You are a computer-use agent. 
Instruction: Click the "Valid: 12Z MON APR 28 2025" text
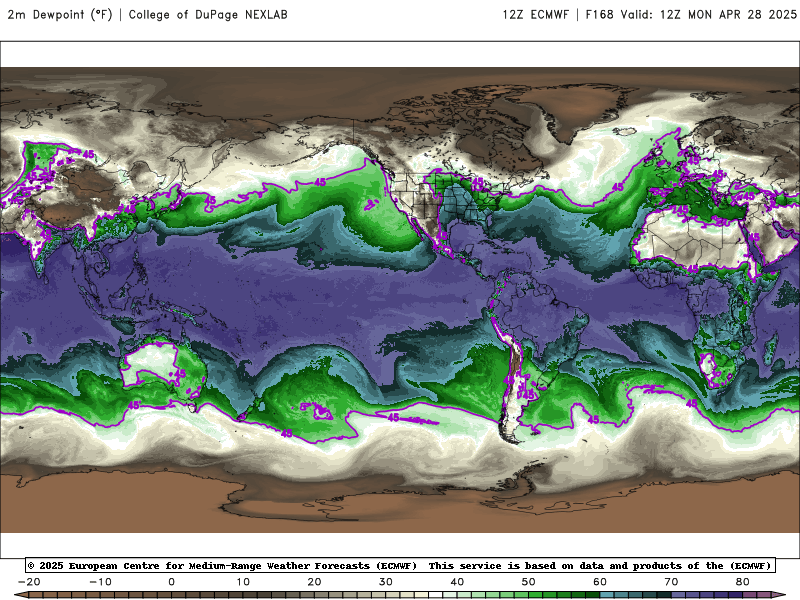tap(709, 14)
